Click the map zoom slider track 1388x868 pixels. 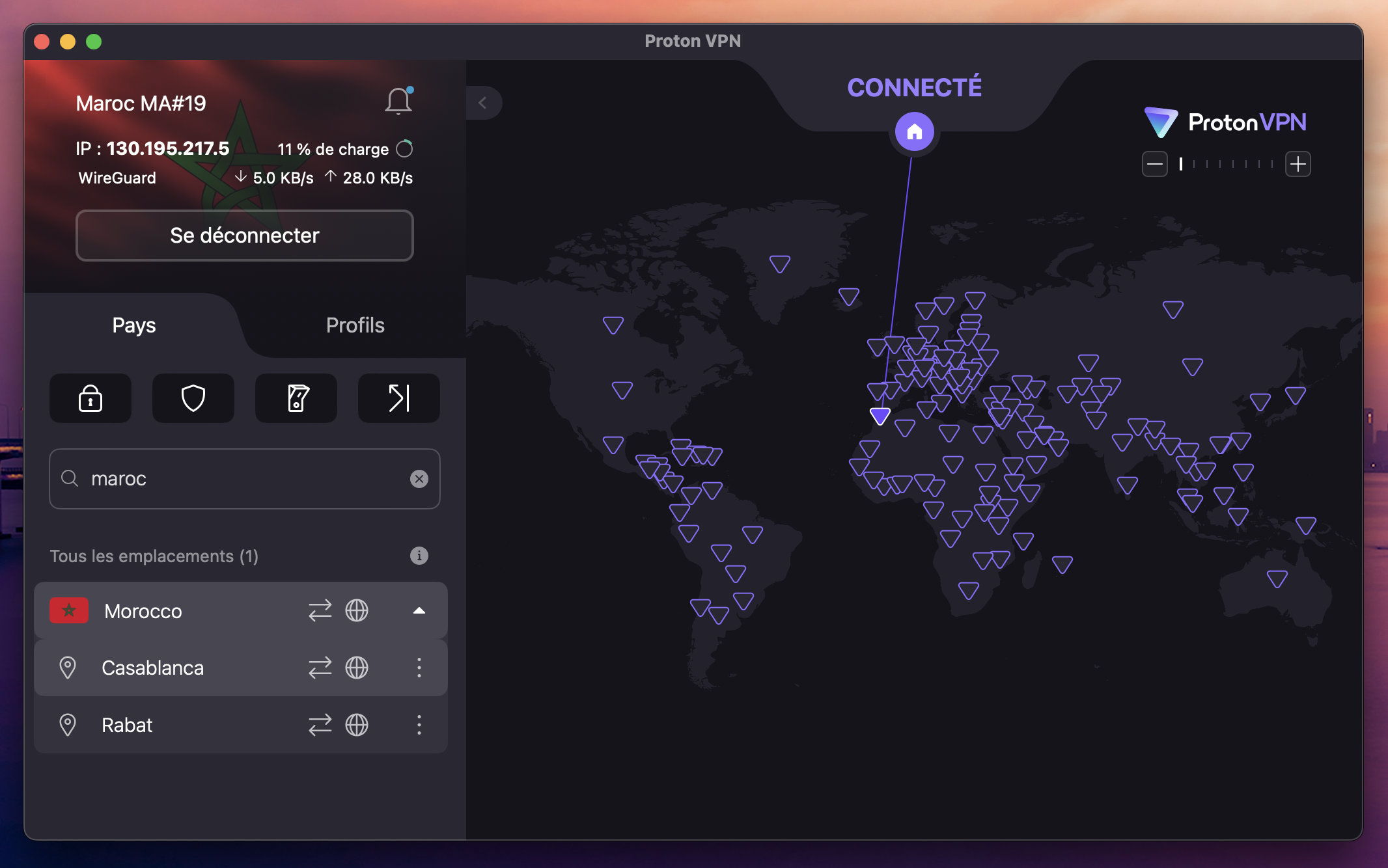[1227, 164]
